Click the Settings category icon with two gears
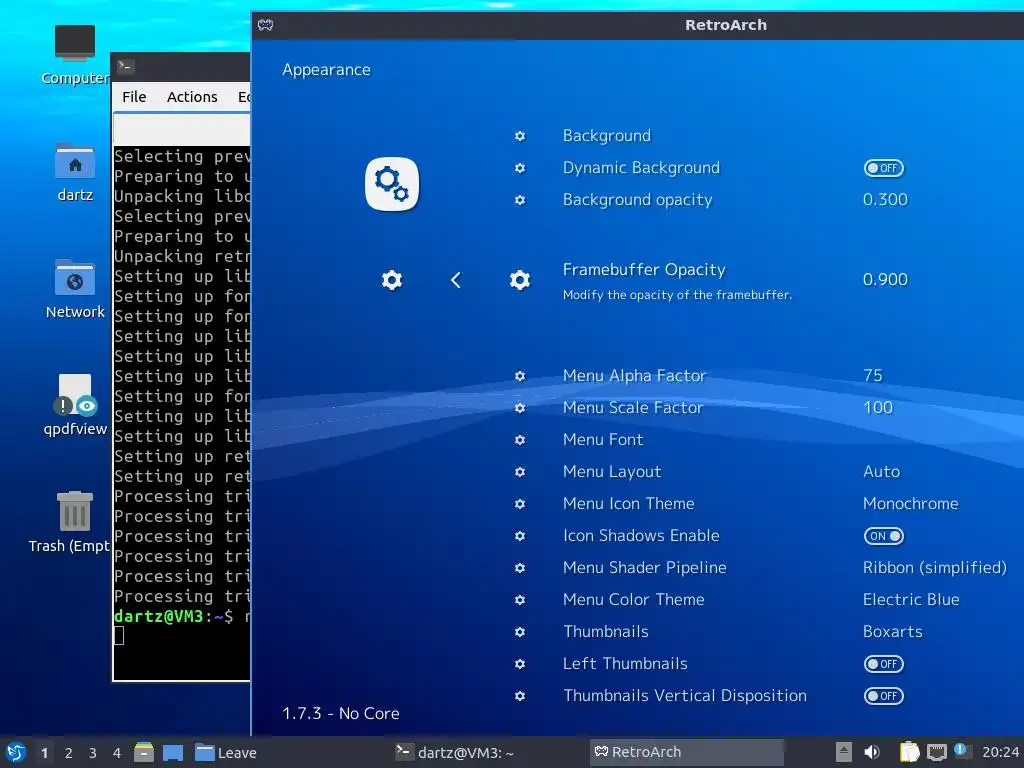 [392, 184]
